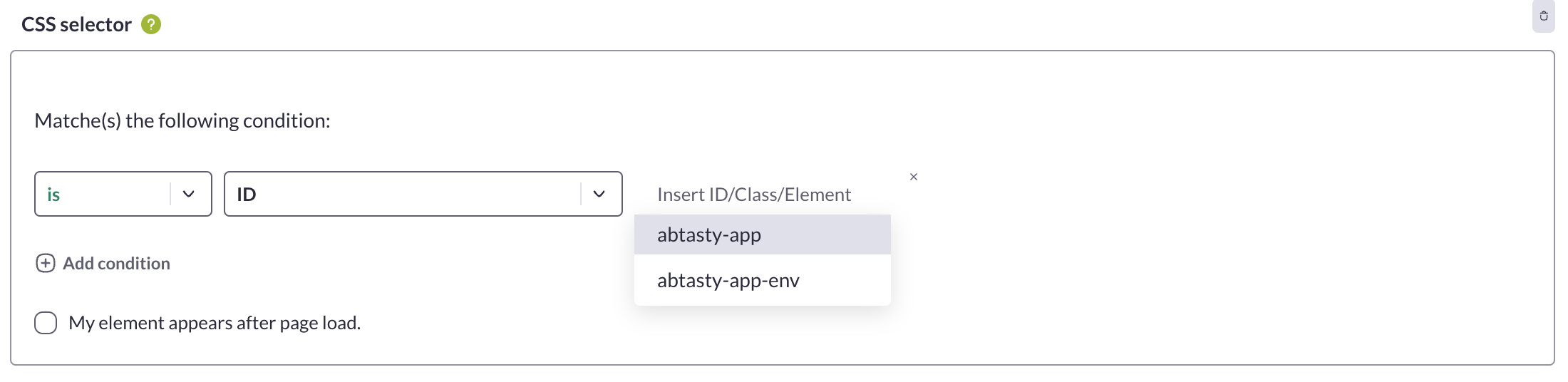Choose abtasty-app-env from the suggestions list
Screen dimensions: 1568x382
(763, 280)
